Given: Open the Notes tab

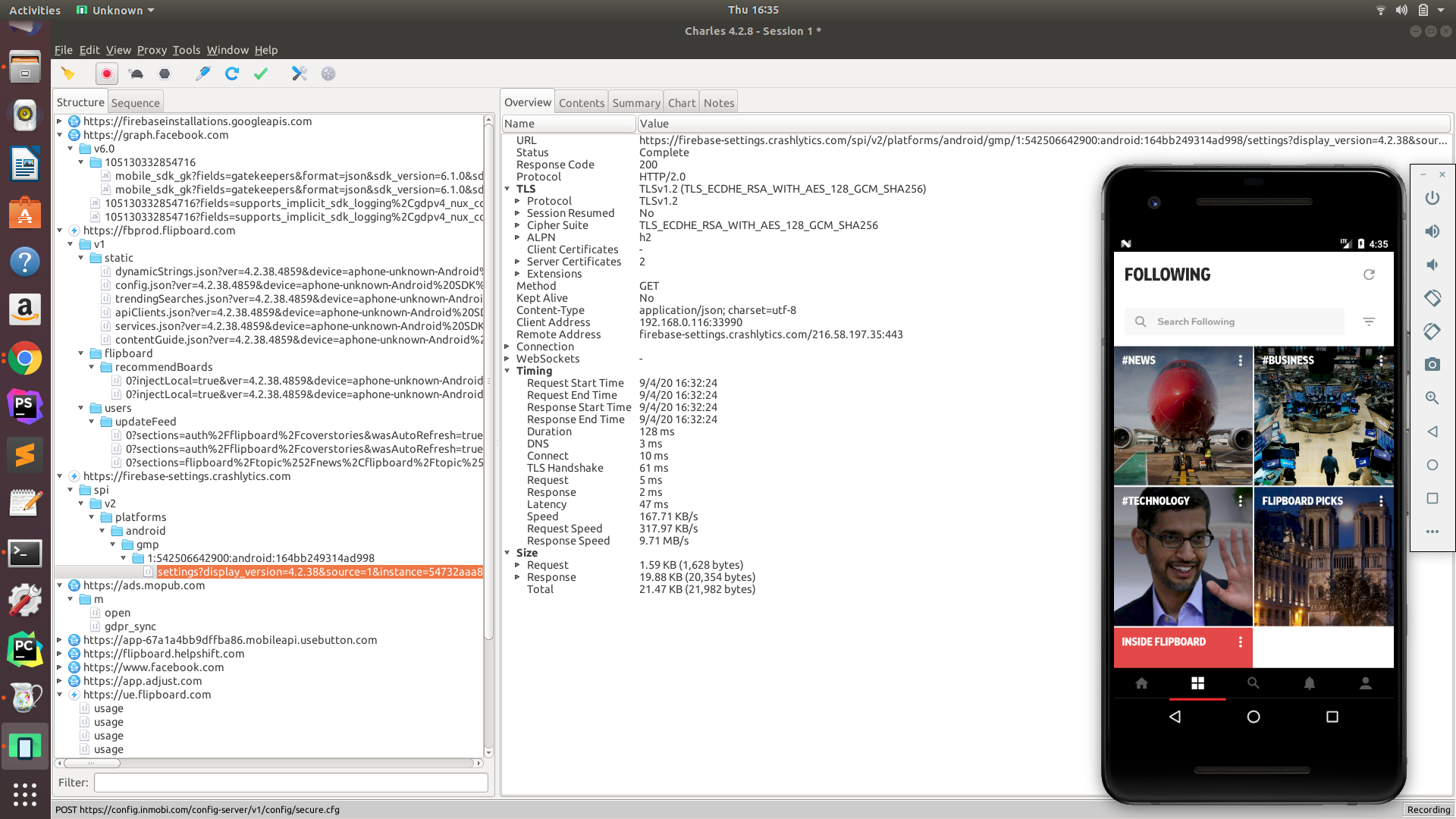Looking at the screenshot, I should coord(718,103).
